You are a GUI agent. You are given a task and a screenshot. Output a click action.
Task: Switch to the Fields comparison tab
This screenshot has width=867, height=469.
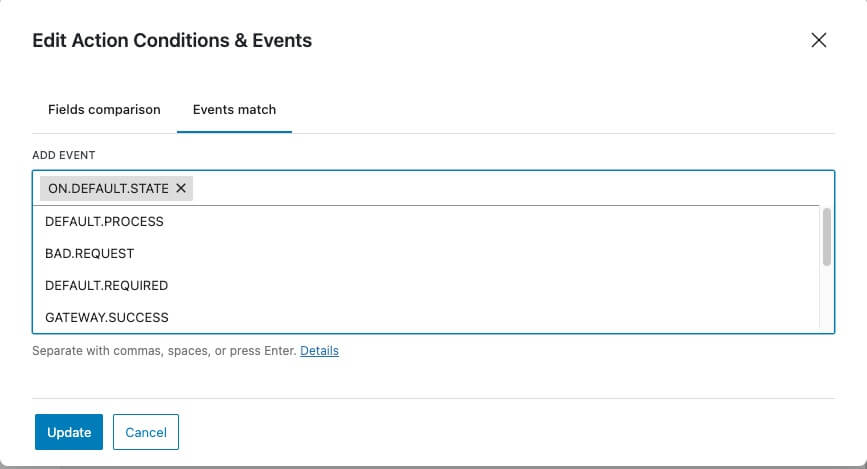104,109
